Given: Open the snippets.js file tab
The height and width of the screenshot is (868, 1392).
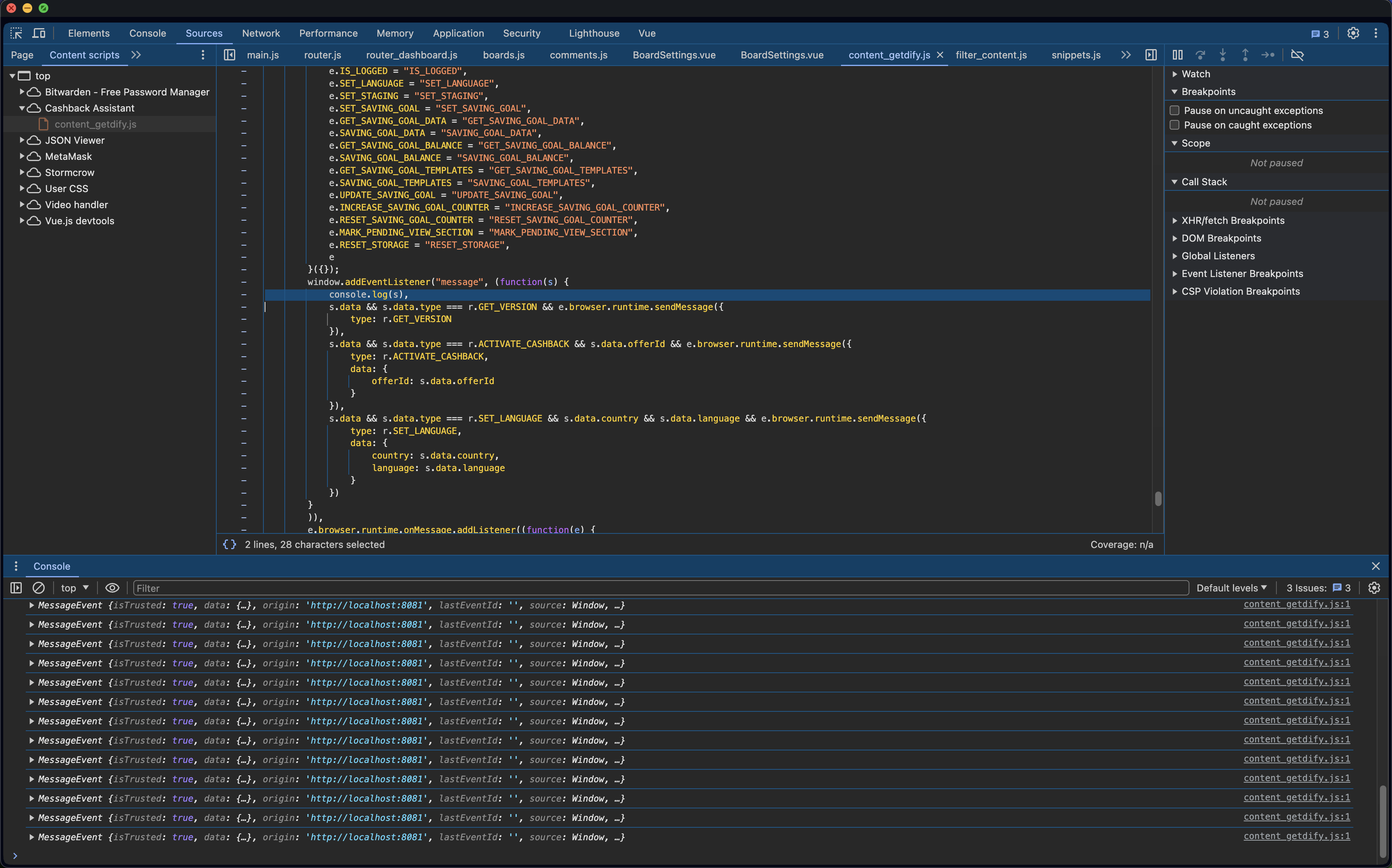Looking at the screenshot, I should tap(1075, 55).
